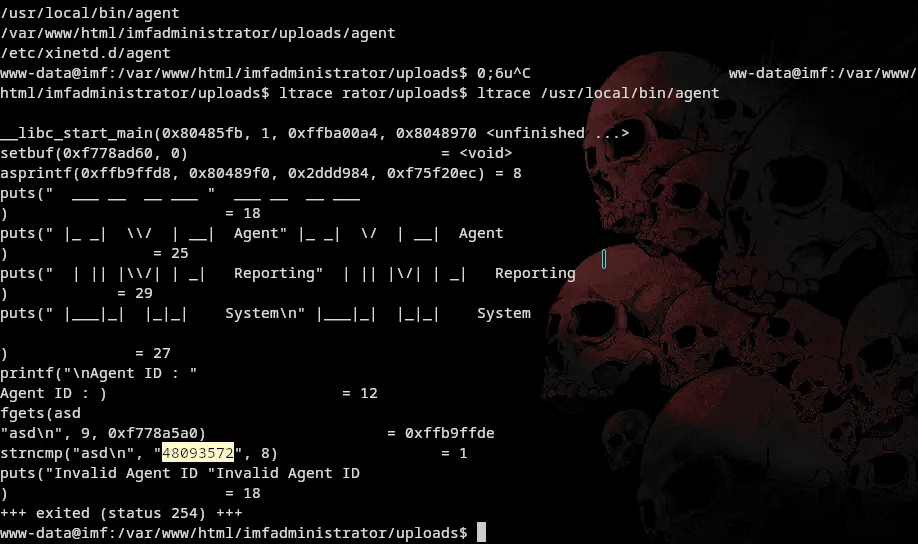The image size is (918, 544).
Task: Click the terminal cursor block at the prompt
Action: (x=481, y=533)
